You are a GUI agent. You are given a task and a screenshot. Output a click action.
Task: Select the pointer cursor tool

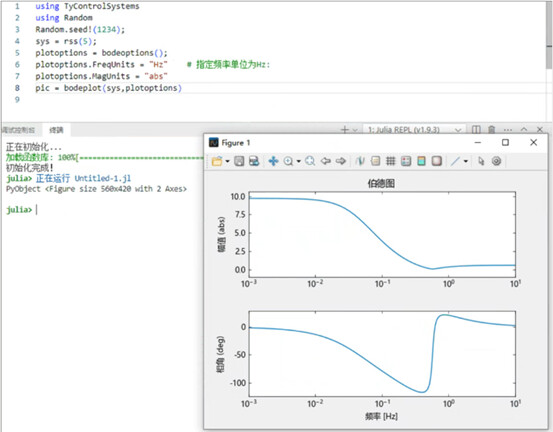pos(481,161)
